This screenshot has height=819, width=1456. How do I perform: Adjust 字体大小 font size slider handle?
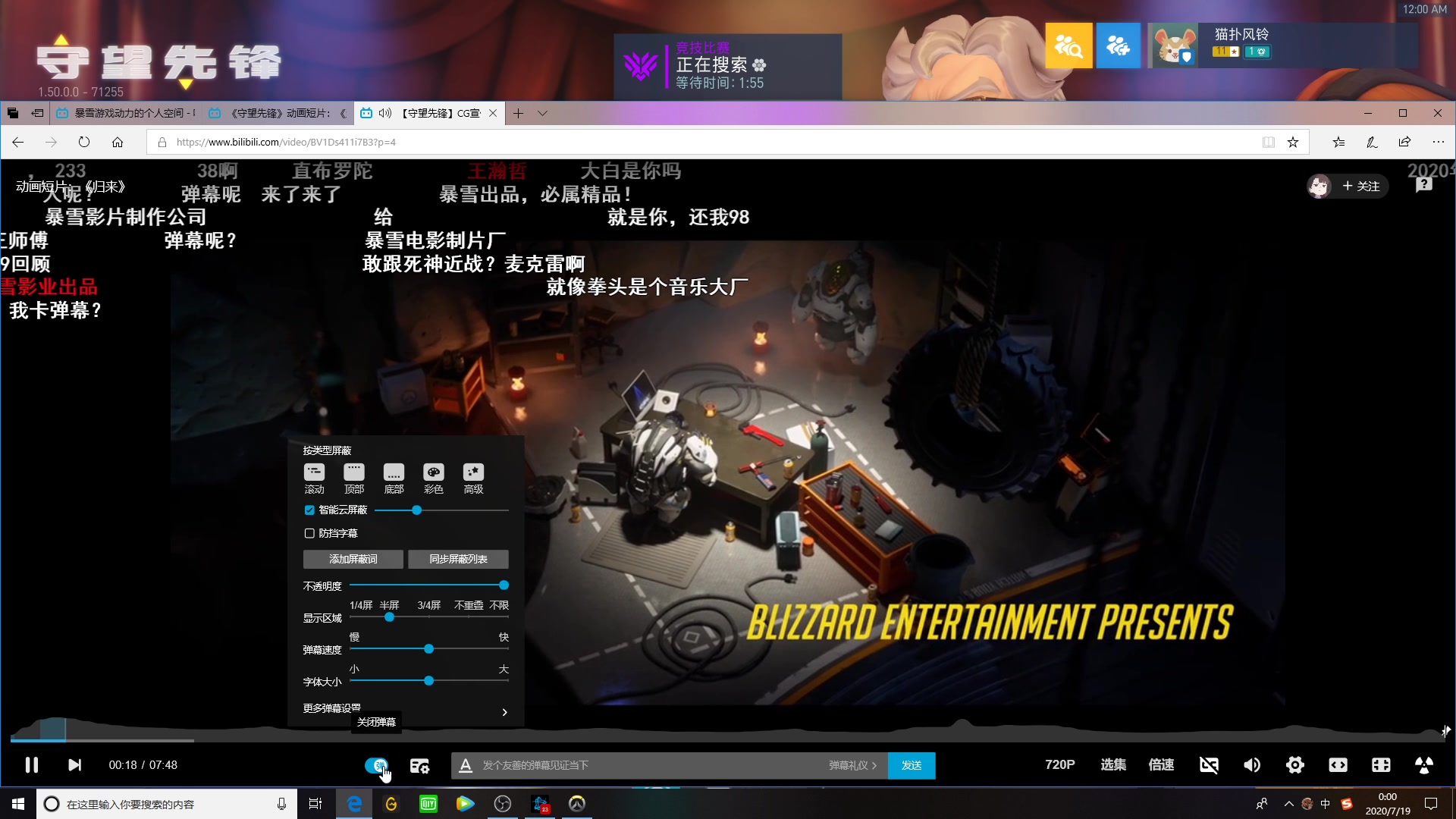[x=428, y=681]
